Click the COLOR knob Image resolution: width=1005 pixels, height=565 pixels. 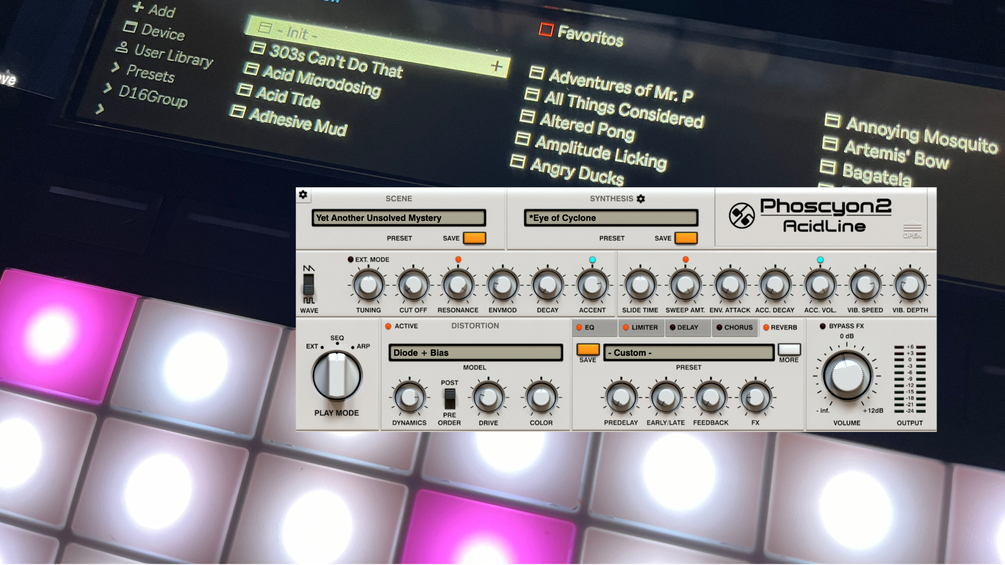(541, 398)
